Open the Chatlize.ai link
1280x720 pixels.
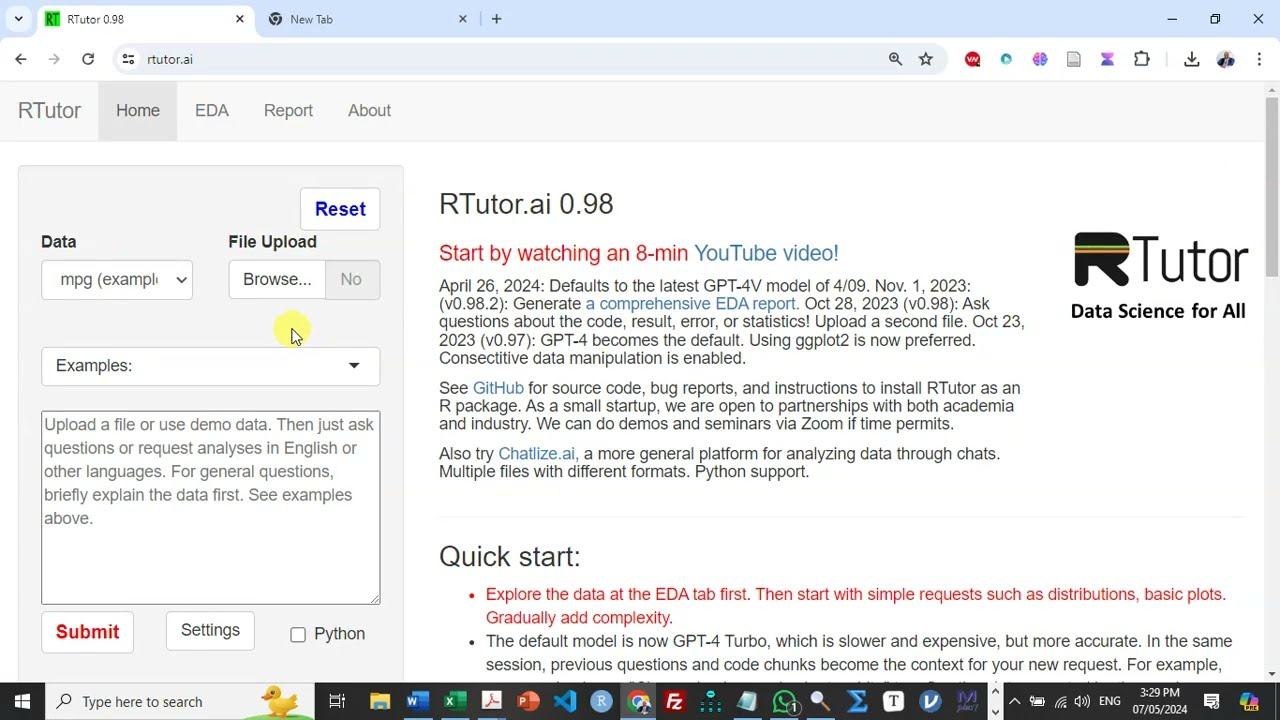coord(538,454)
